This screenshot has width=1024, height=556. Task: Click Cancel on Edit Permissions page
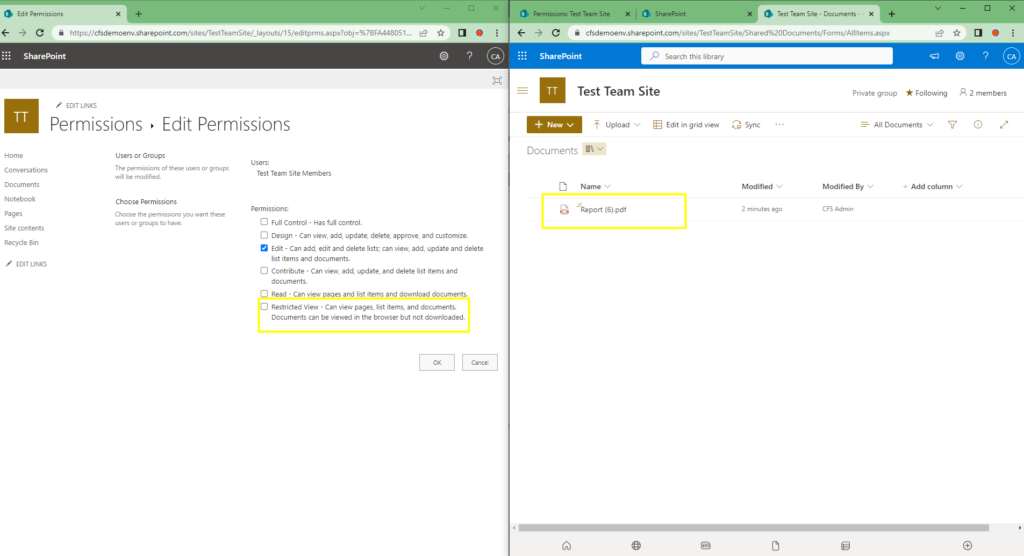[480, 363]
